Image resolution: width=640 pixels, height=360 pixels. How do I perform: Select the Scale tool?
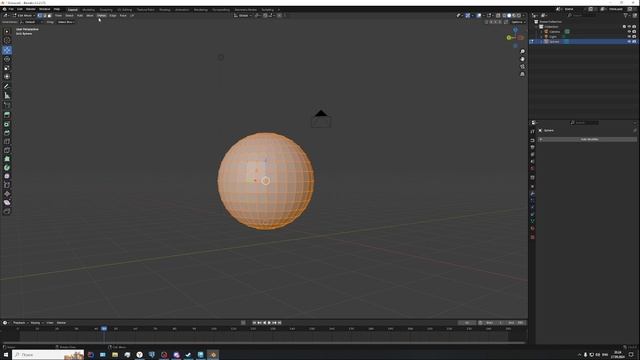[7, 68]
